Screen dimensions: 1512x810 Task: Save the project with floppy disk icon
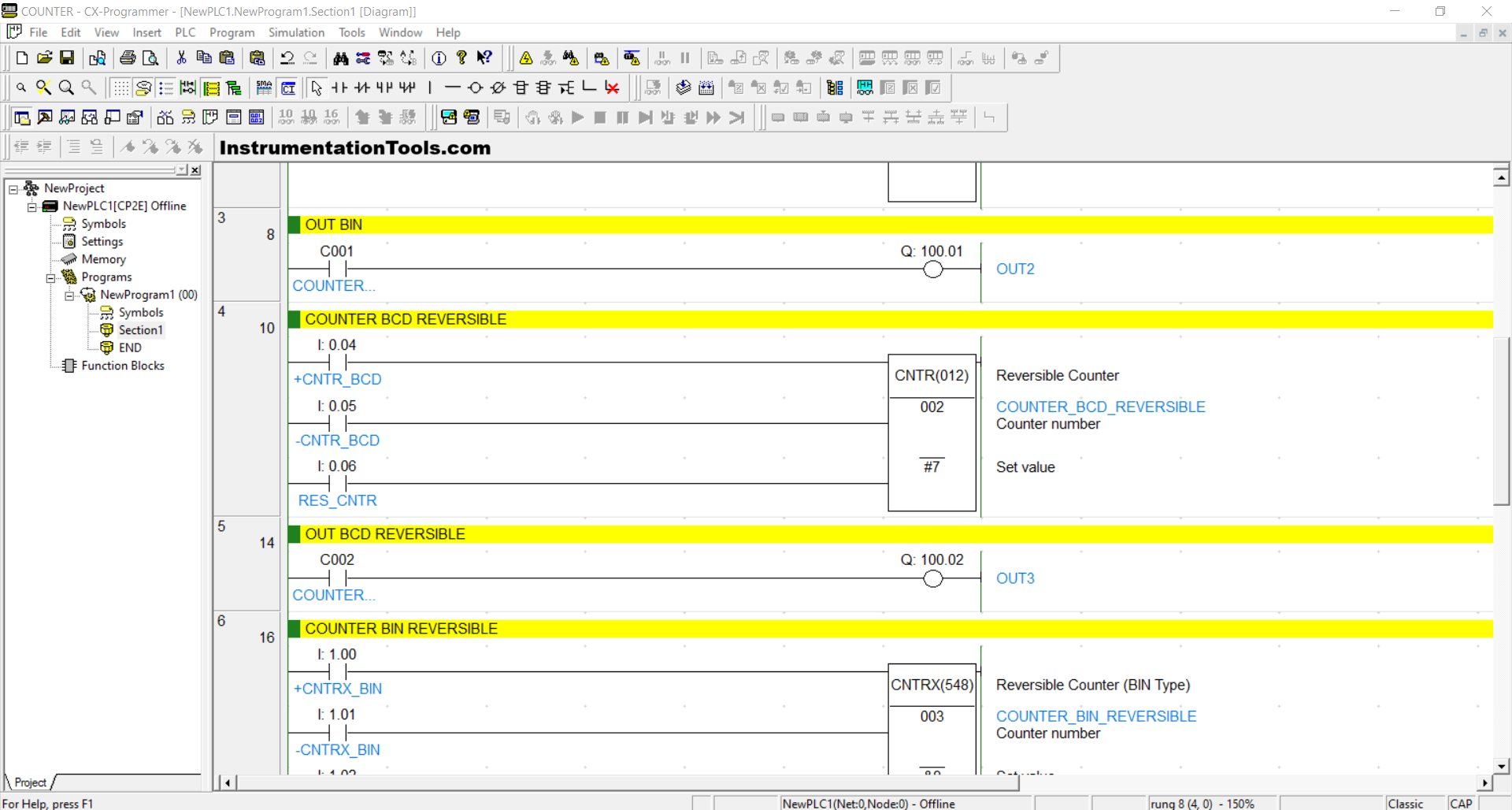point(67,58)
